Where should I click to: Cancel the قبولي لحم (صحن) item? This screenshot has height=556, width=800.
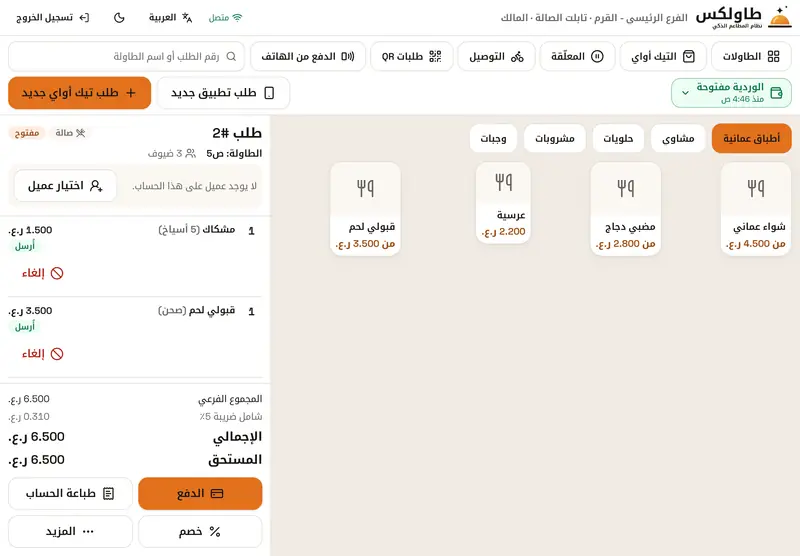pos(42,353)
